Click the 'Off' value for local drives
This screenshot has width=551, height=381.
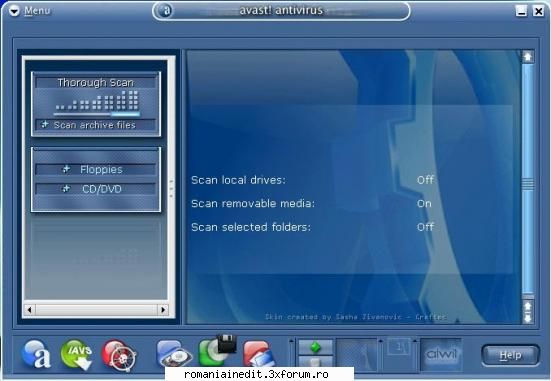(x=425, y=180)
